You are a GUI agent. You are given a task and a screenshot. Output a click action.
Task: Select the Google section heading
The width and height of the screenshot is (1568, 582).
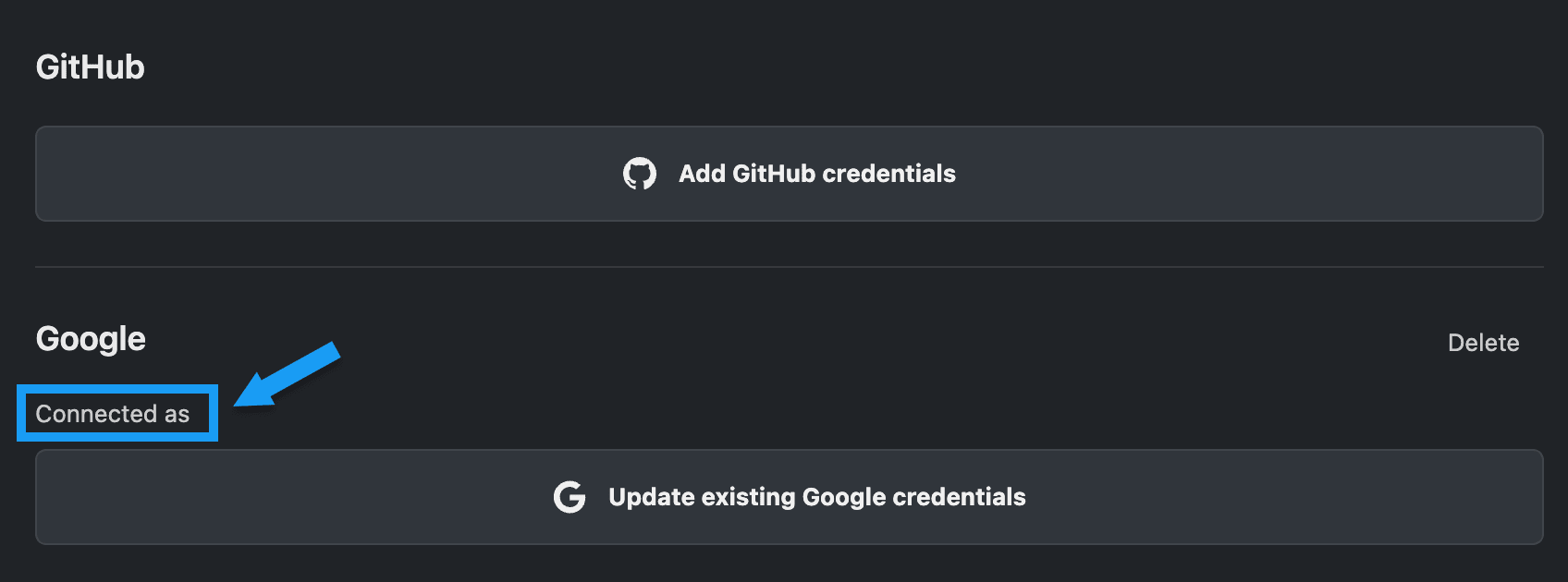point(91,339)
